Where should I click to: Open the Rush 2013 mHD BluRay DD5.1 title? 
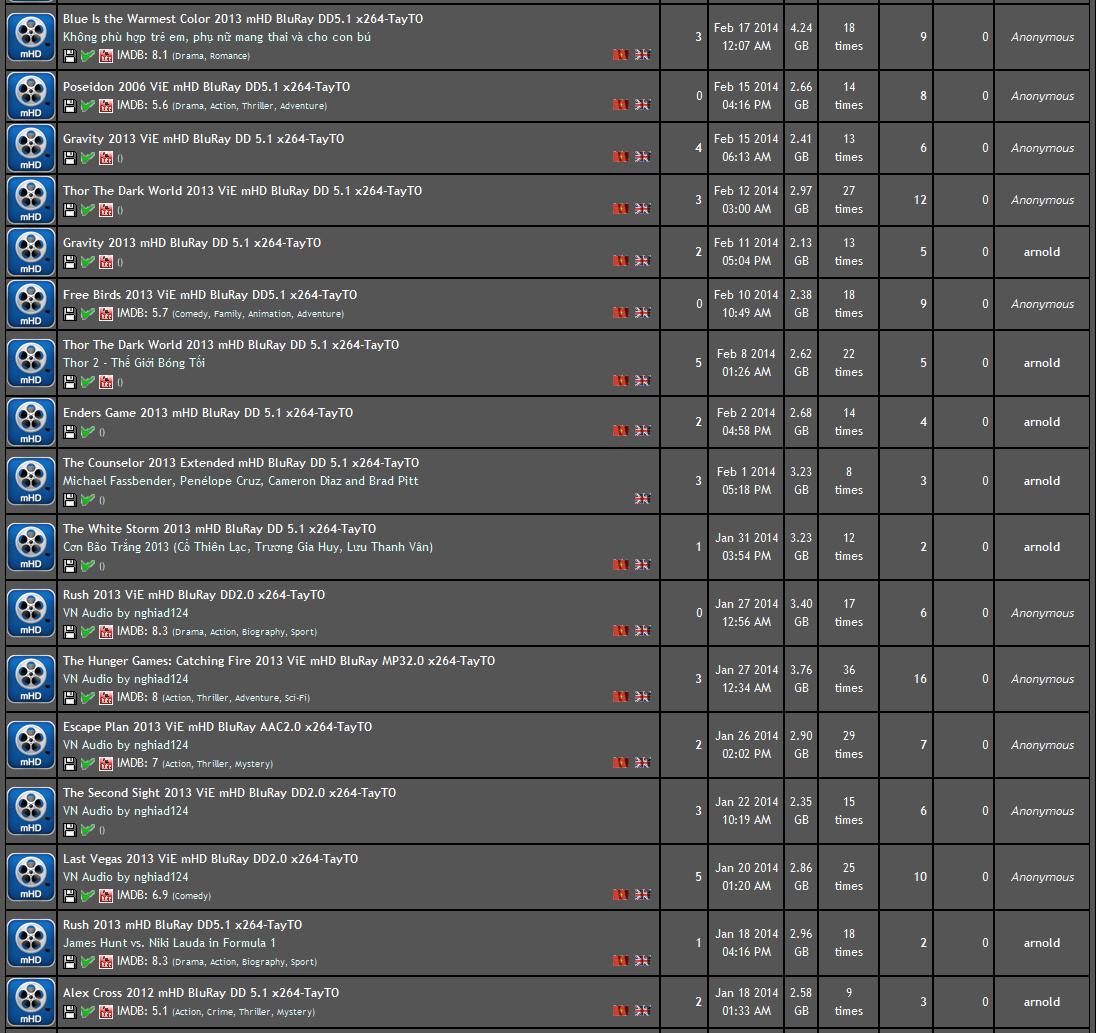[182, 925]
